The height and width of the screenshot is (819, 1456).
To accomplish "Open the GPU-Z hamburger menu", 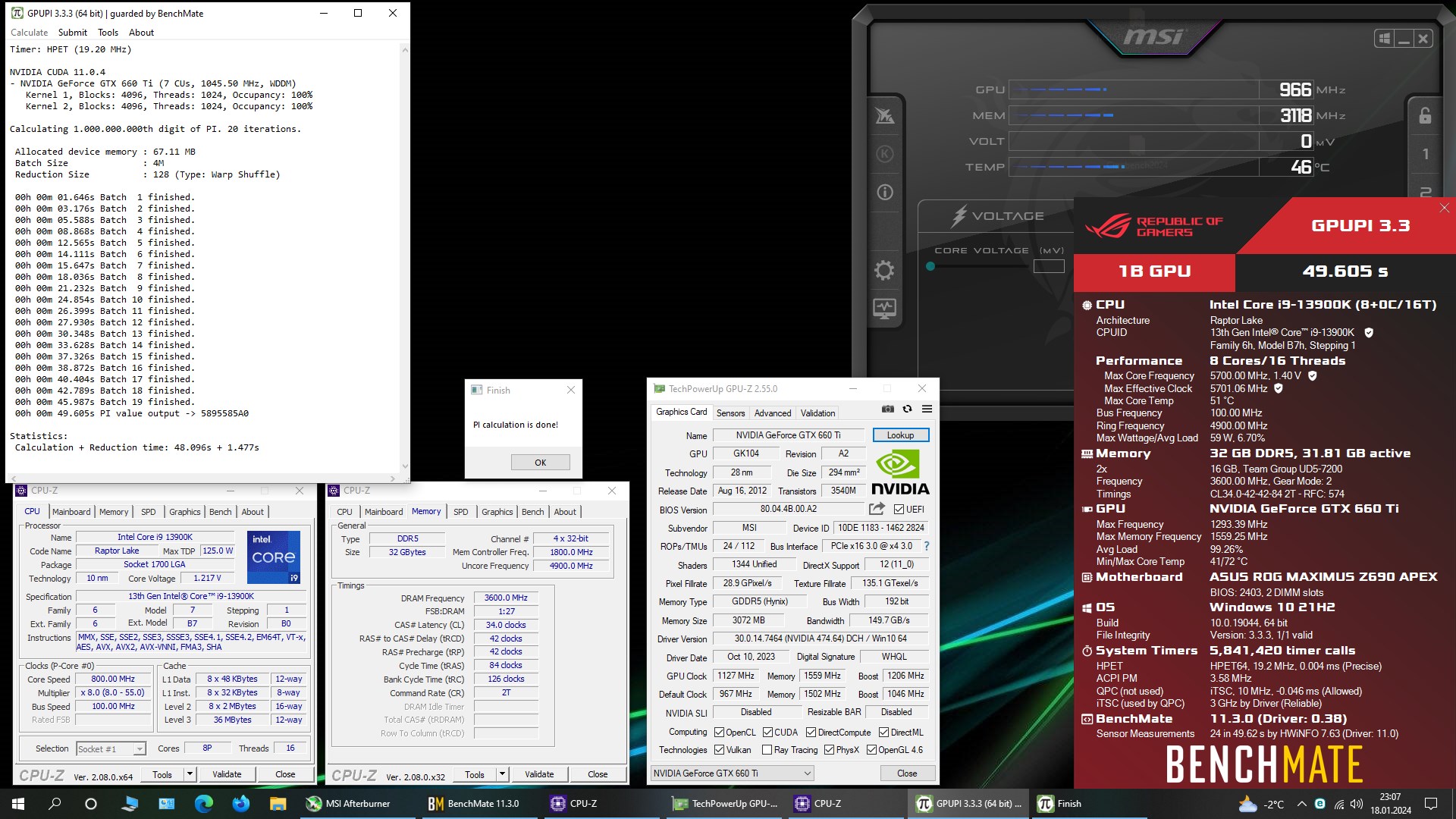I will [x=927, y=409].
